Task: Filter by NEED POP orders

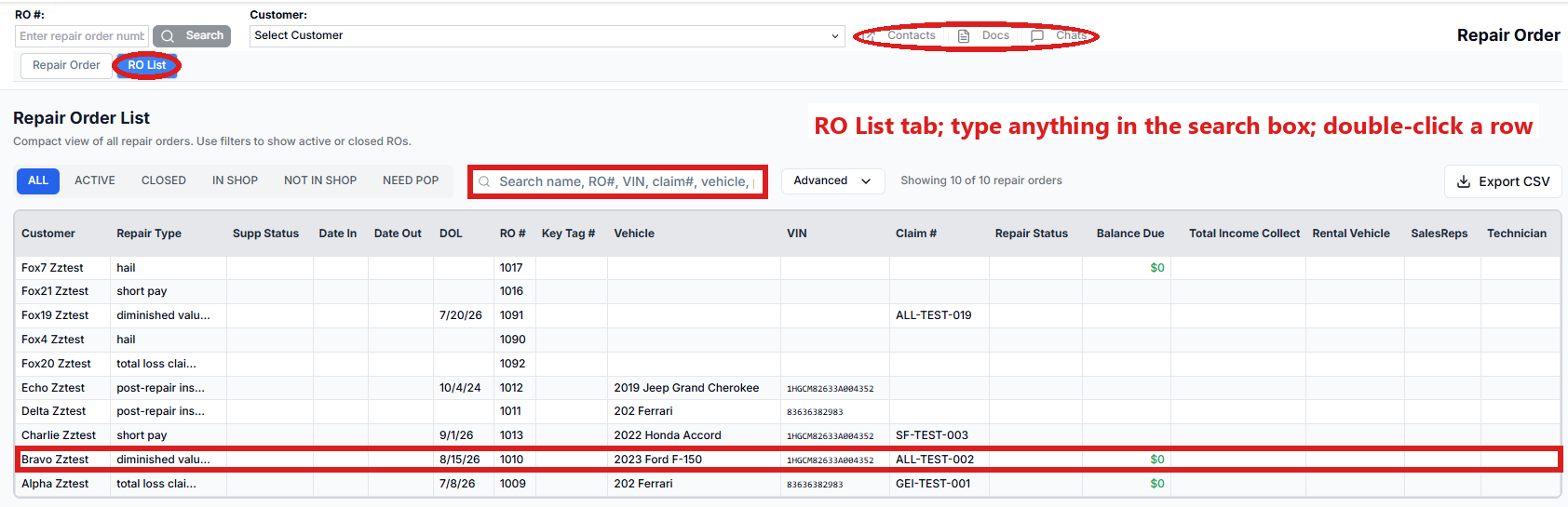Action: (x=411, y=180)
